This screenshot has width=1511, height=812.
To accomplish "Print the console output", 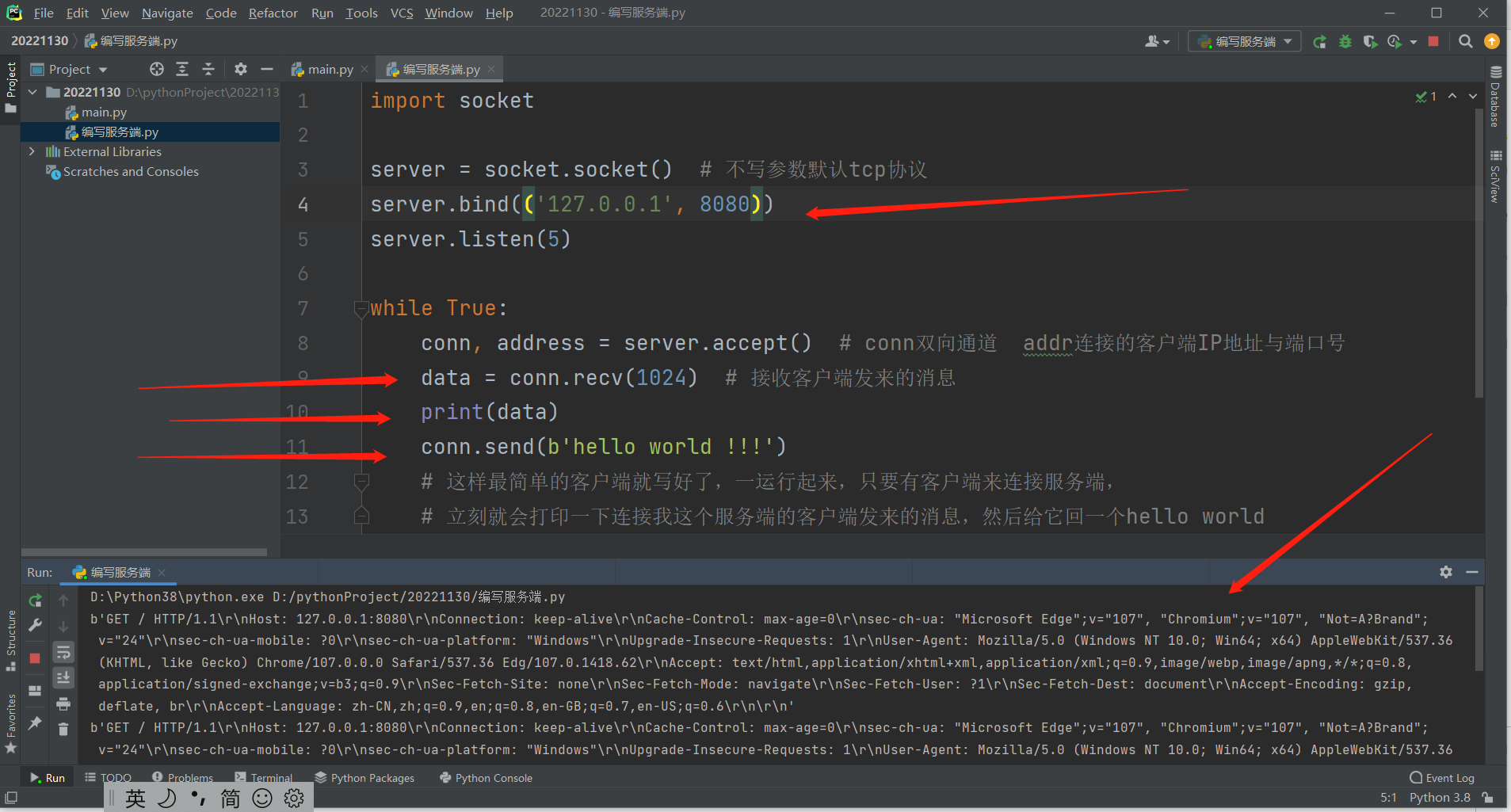I will 63,703.
